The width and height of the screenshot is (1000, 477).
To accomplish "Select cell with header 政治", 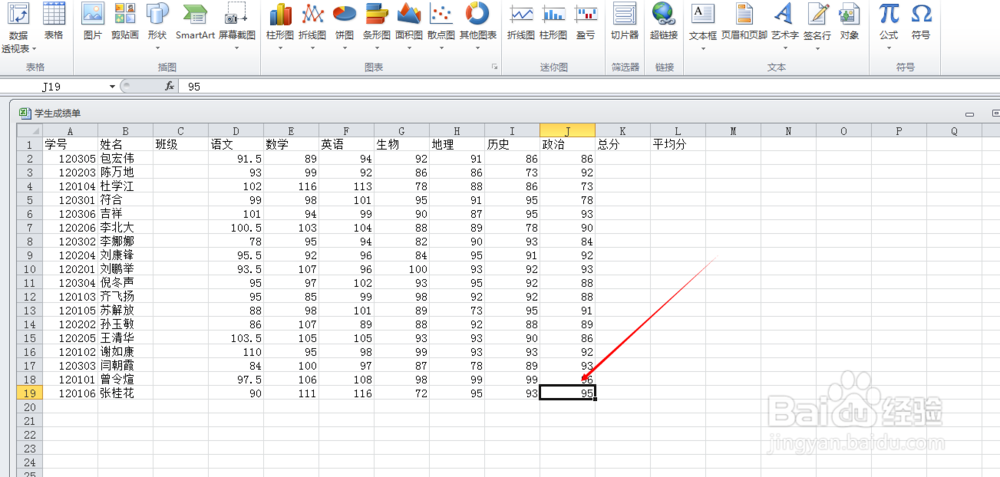I will click(568, 145).
